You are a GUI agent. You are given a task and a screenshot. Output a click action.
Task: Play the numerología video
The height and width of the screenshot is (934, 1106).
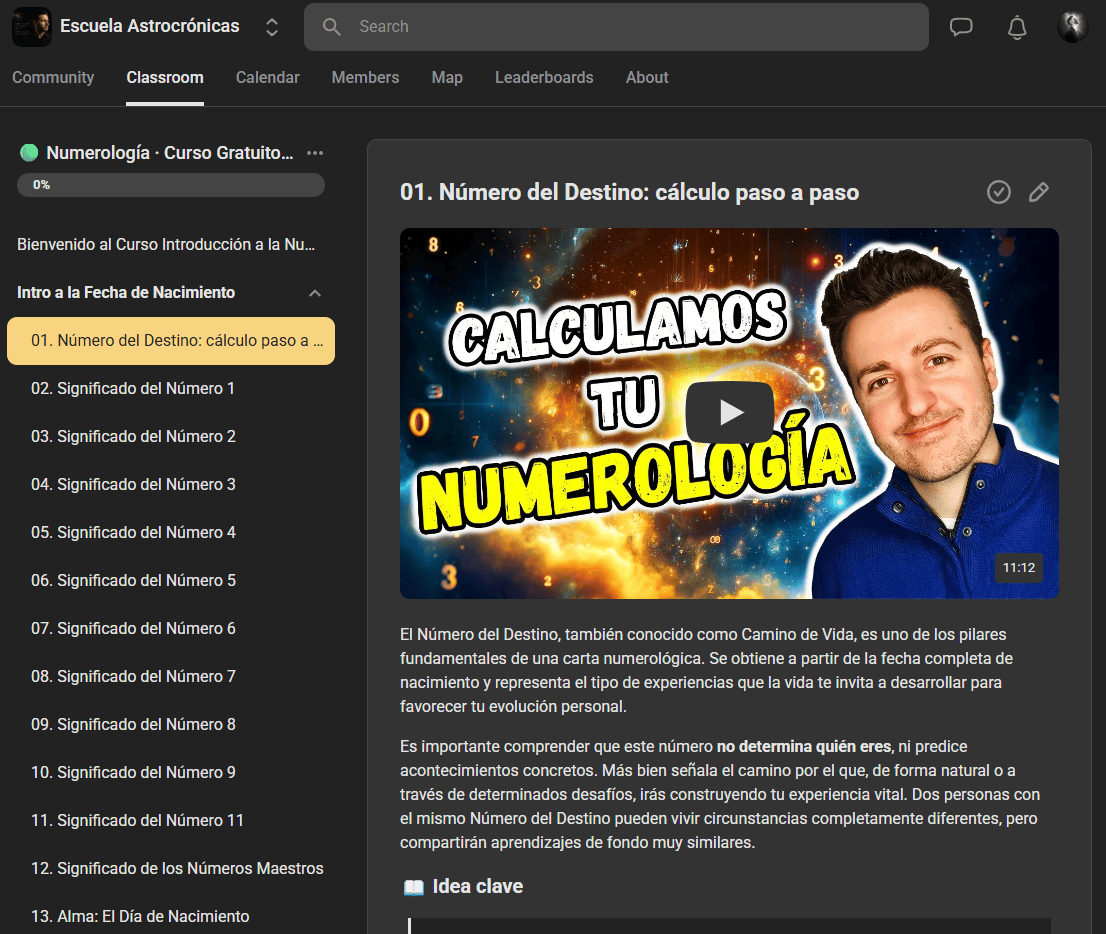coord(729,412)
